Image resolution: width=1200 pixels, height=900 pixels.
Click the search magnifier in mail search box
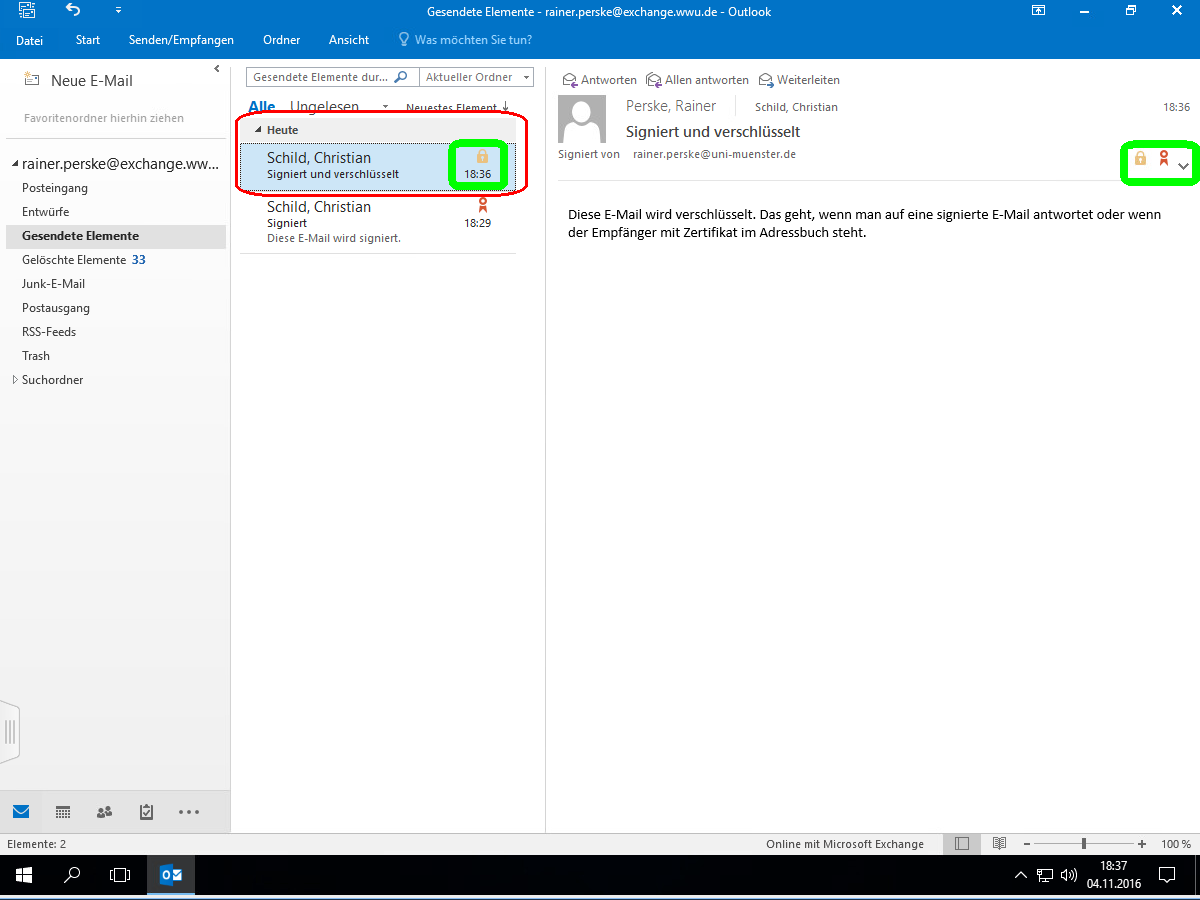(401, 77)
